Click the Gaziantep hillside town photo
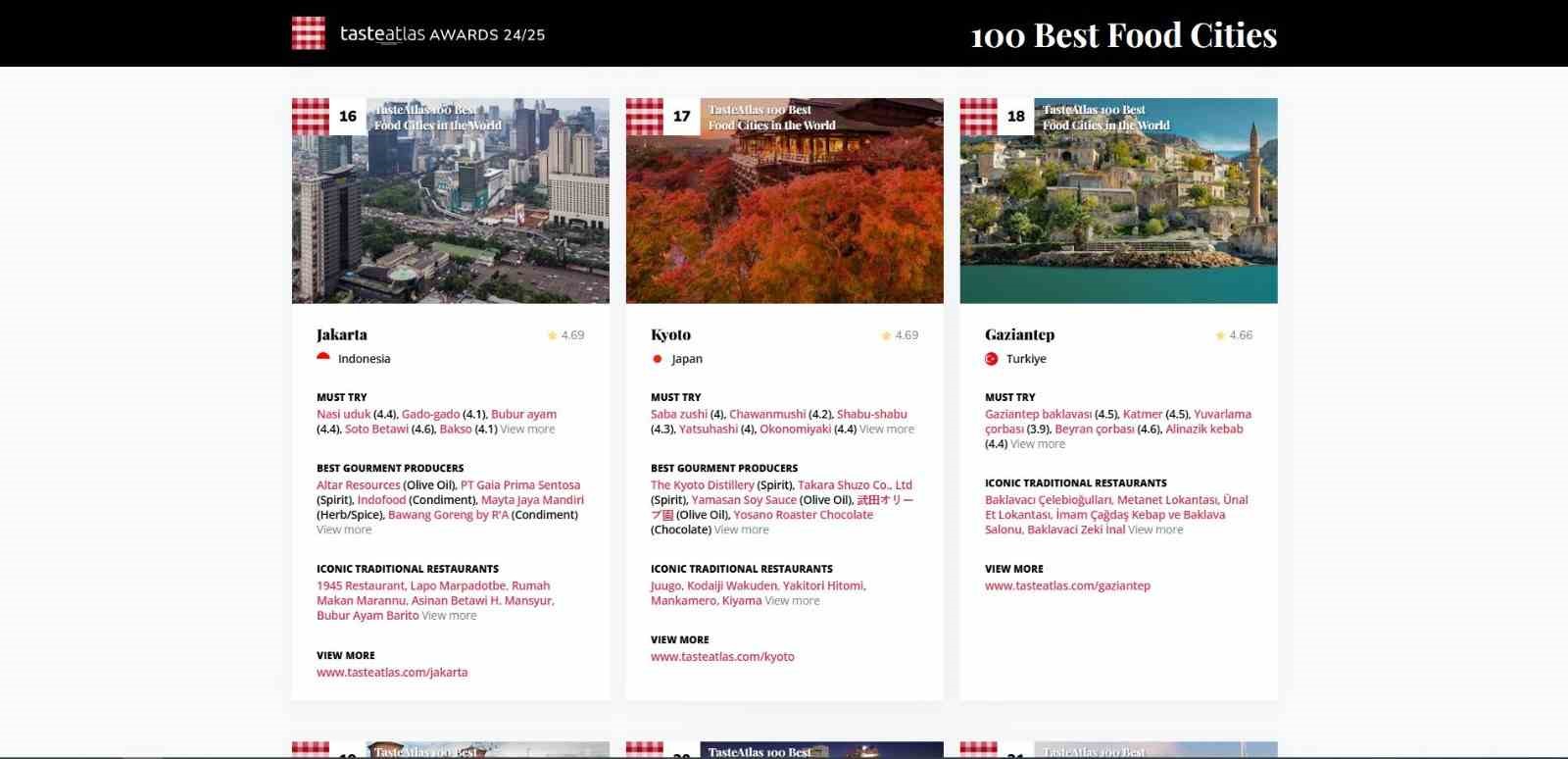This screenshot has width=1568, height=759. click(1118, 216)
